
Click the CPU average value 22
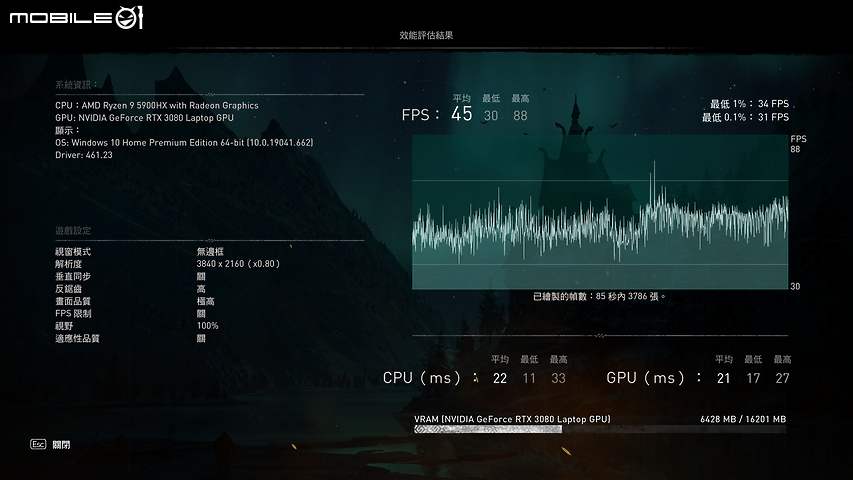[x=500, y=378]
